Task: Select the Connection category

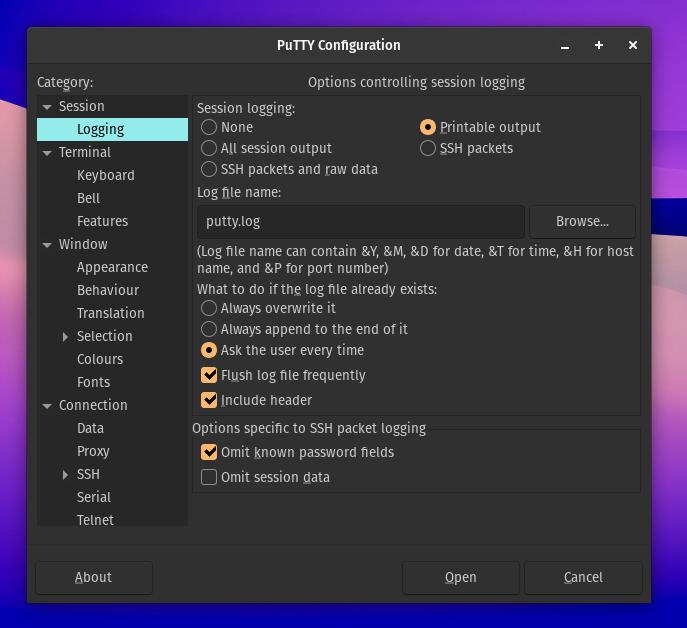Action: pyautogui.click(x=93, y=405)
